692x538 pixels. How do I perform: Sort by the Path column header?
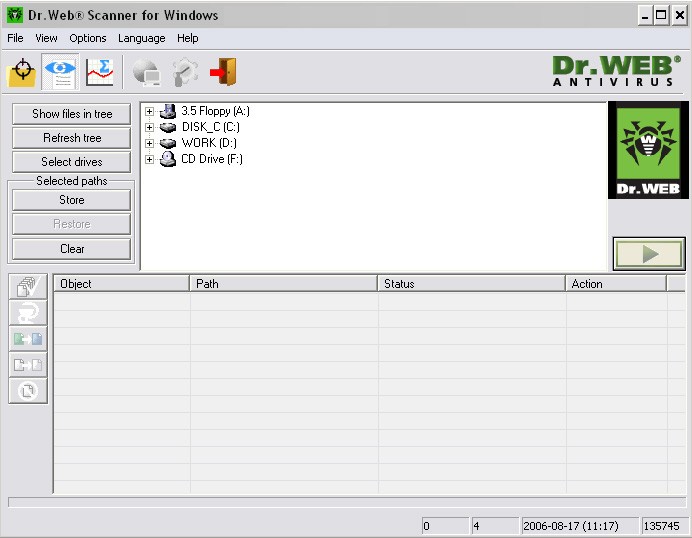coord(283,284)
